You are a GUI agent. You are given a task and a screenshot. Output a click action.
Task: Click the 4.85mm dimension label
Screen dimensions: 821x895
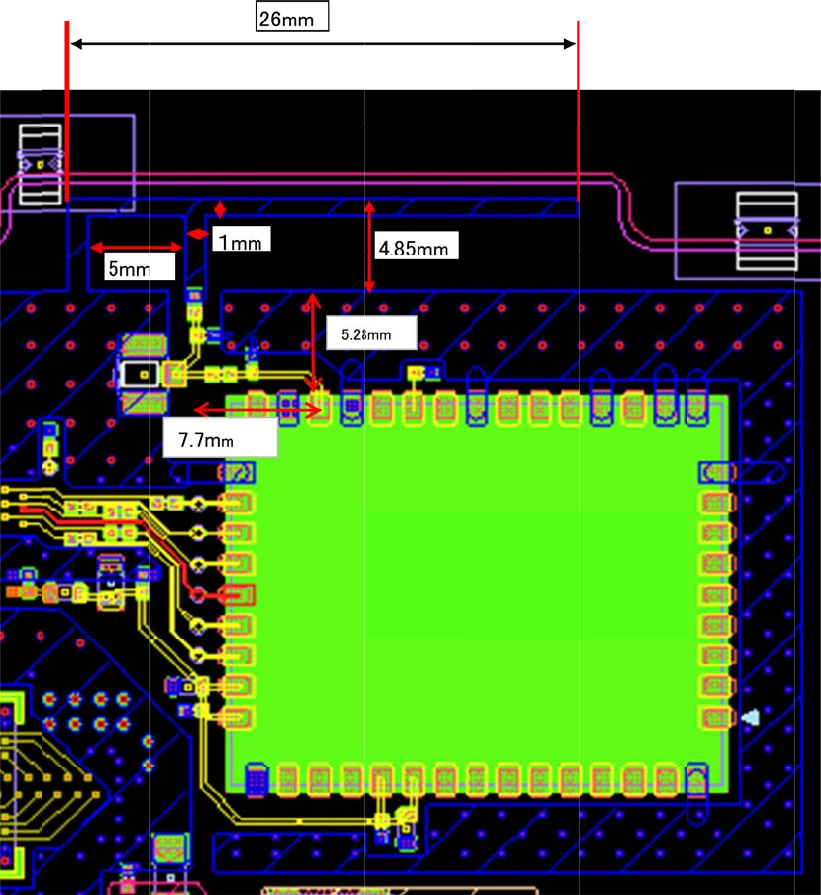point(416,245)
